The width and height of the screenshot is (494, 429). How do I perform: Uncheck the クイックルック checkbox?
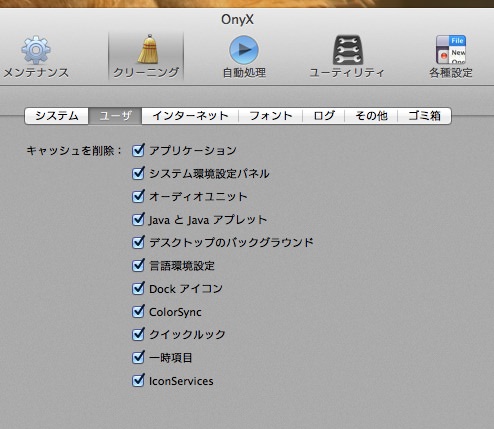[x=138, y=335]
